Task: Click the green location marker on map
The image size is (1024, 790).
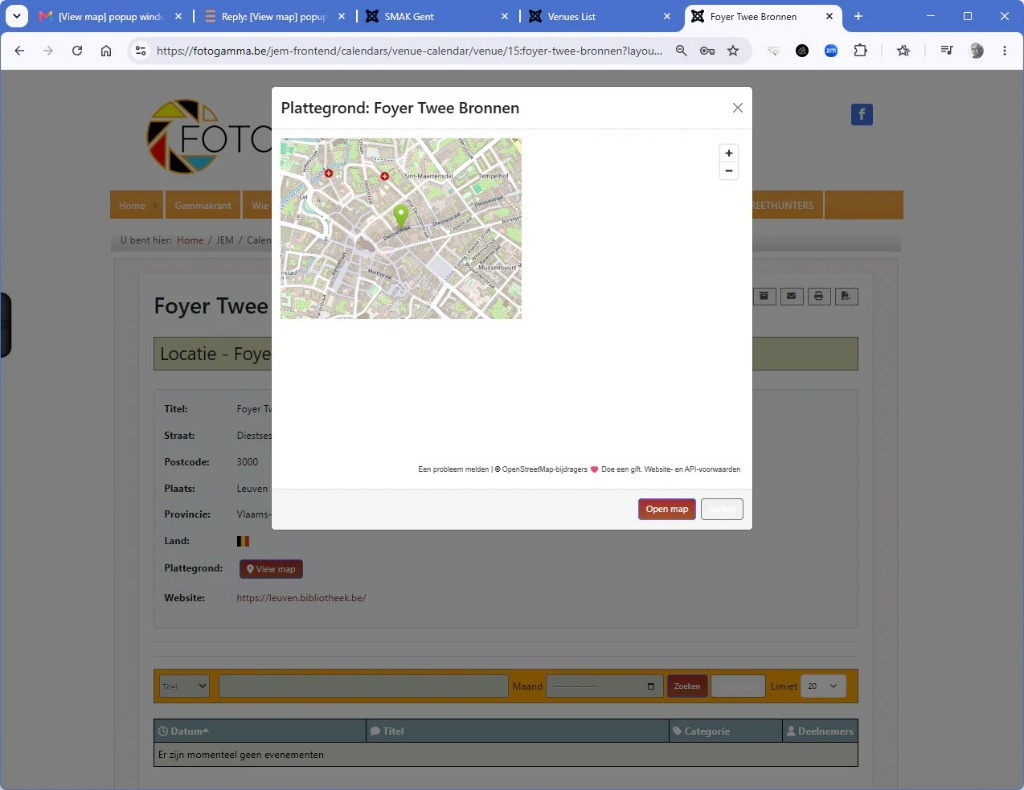Action: click(400, 215)
